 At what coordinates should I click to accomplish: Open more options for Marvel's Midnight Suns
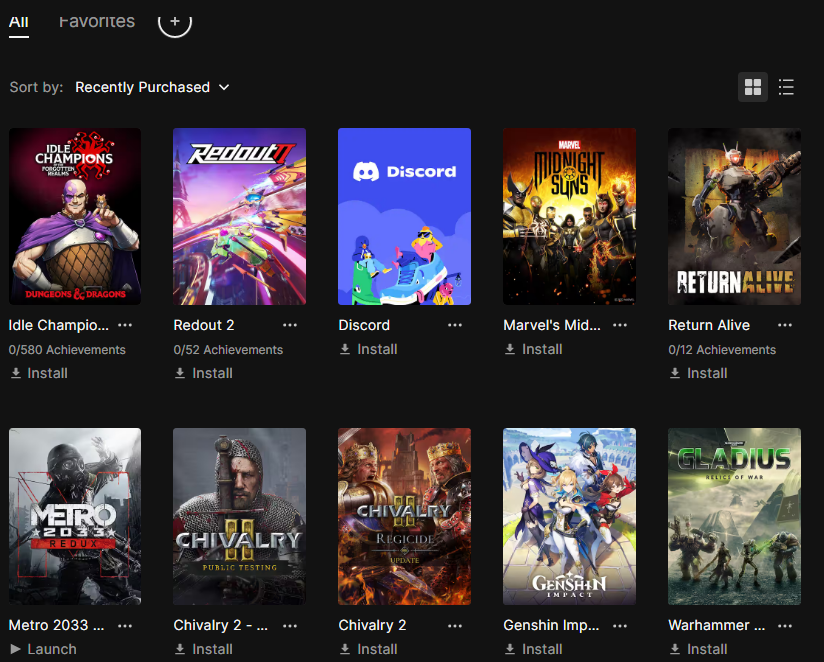(620, 325)
